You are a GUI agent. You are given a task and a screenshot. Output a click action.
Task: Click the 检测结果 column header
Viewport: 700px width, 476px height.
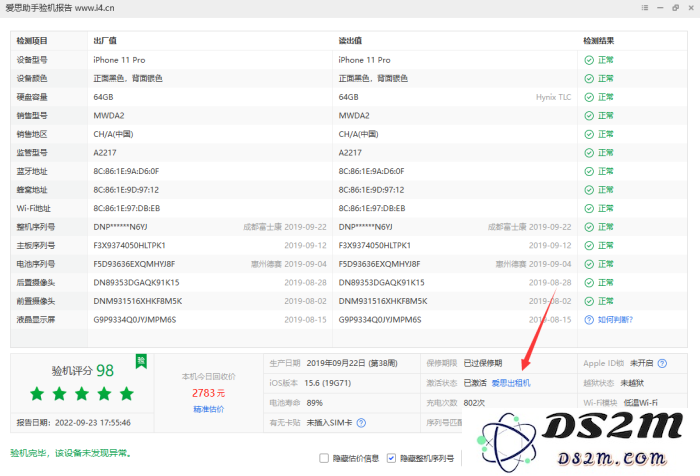599,41
